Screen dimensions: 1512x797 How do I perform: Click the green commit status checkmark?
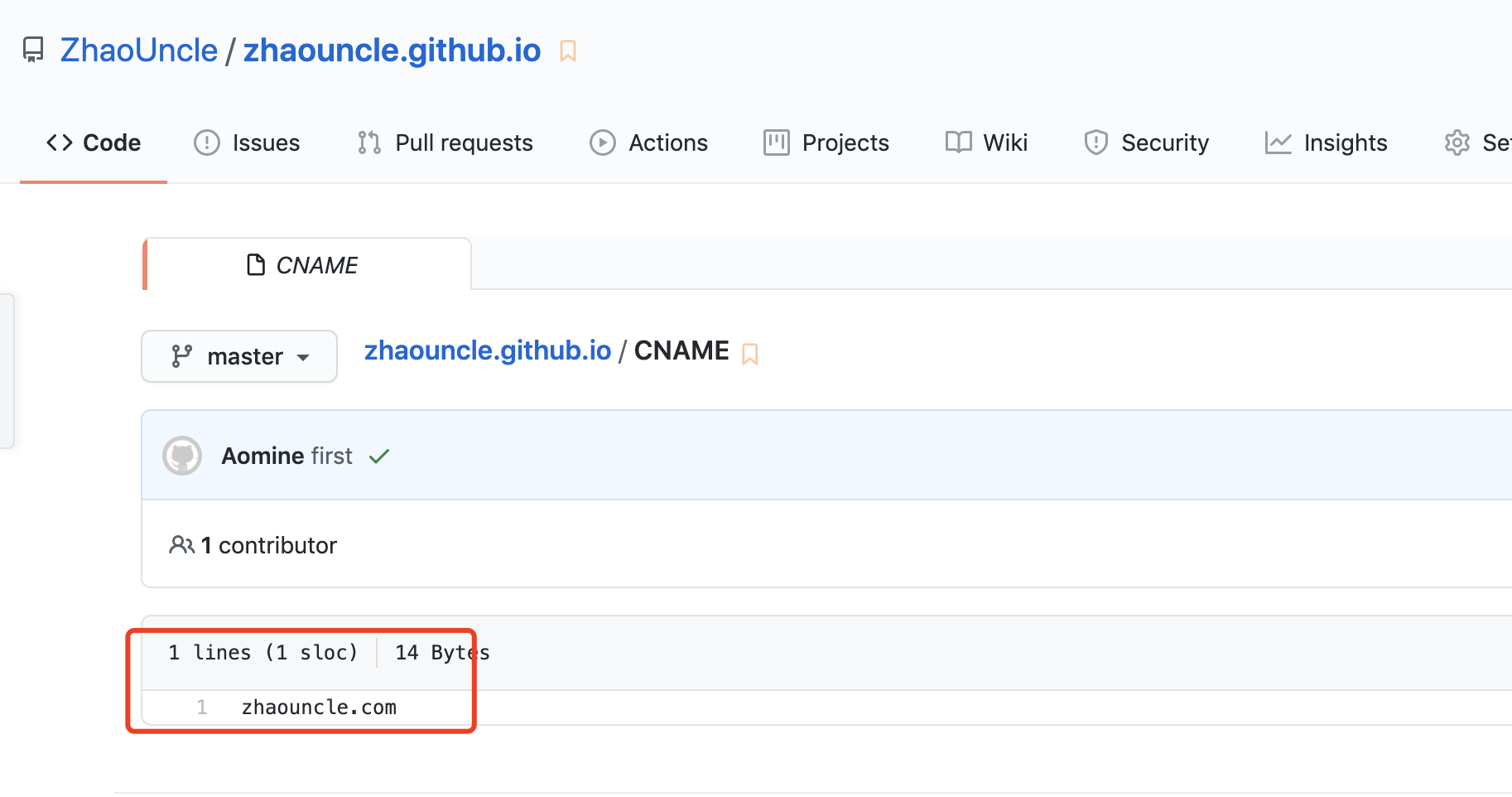coord(379,456)
